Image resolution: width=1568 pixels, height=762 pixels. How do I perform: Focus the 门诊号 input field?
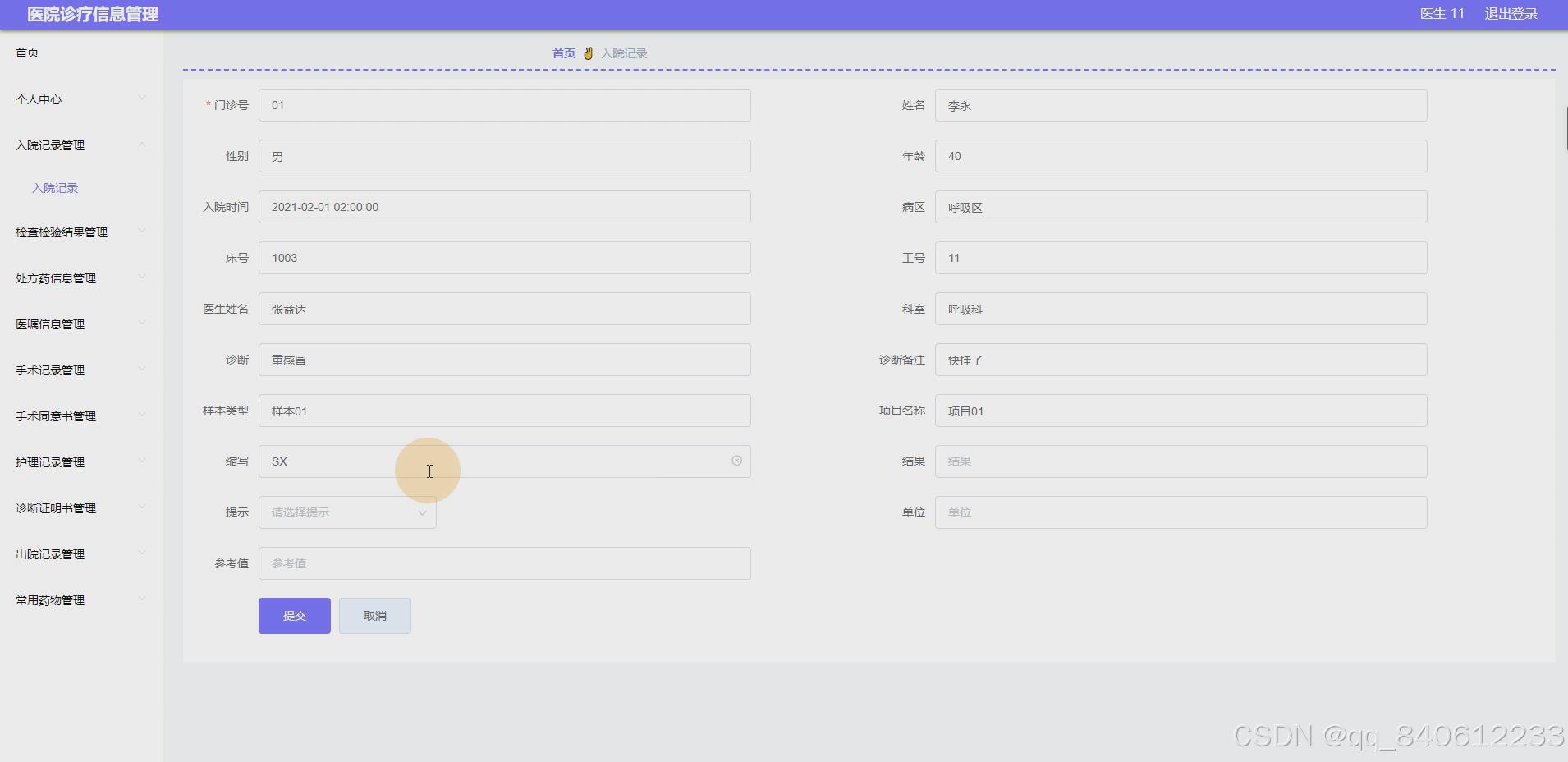click(505, 105)
